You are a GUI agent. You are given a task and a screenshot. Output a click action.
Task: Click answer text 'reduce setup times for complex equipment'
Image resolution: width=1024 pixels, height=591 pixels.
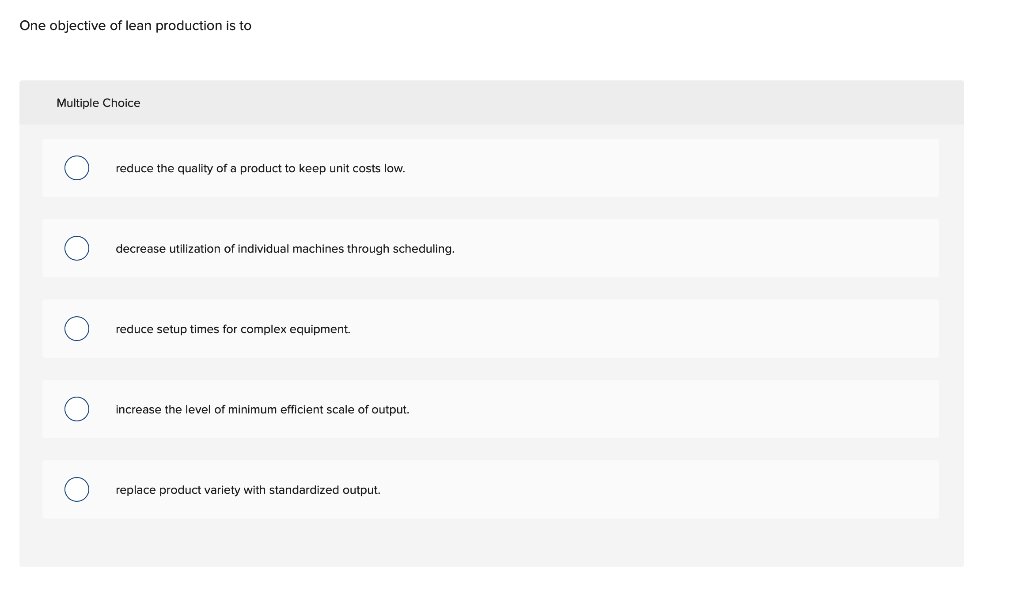coord(233,329)
